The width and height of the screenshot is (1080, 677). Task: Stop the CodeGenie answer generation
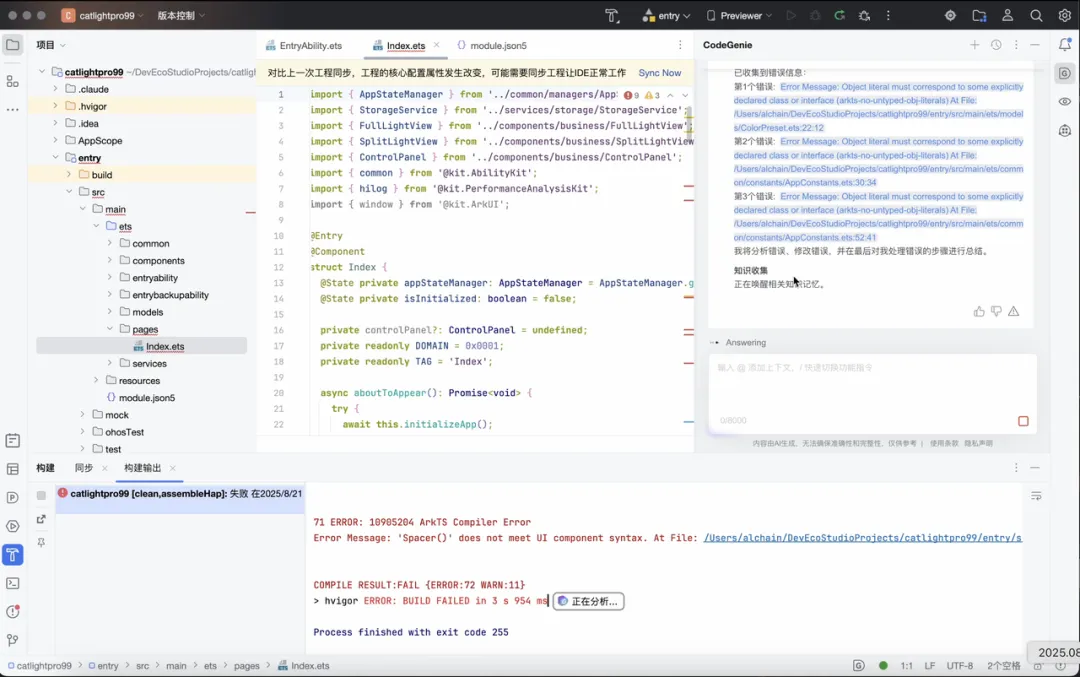[x=1023, y=421]
